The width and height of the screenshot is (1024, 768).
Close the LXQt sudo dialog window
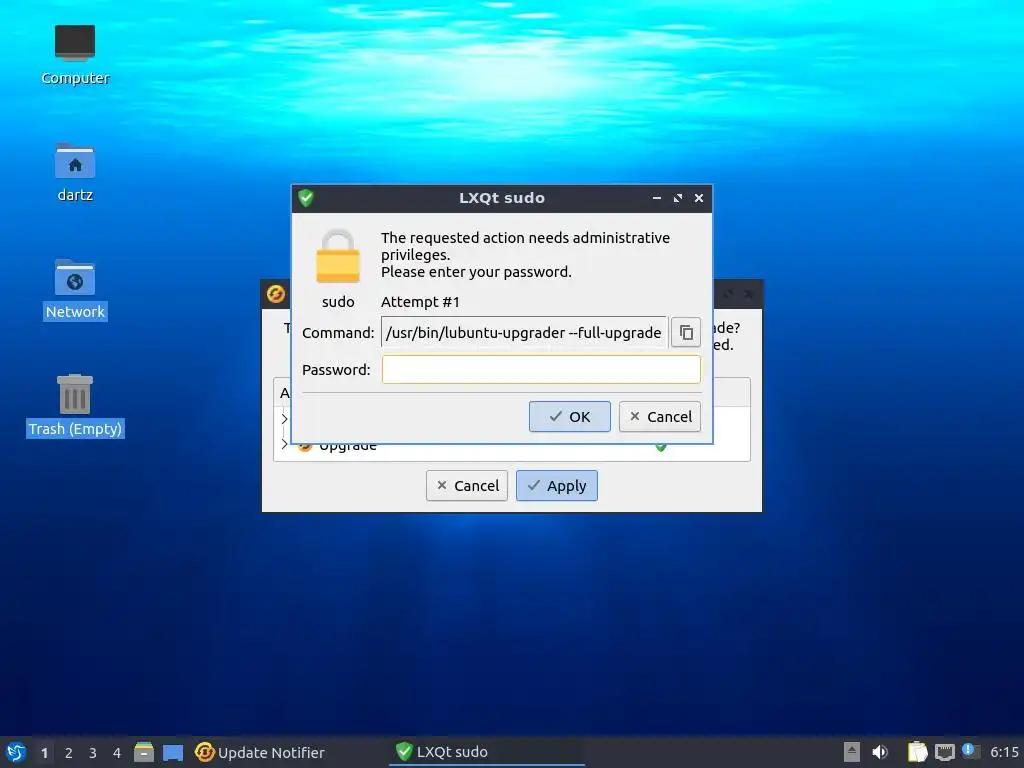tap(699, 198)
